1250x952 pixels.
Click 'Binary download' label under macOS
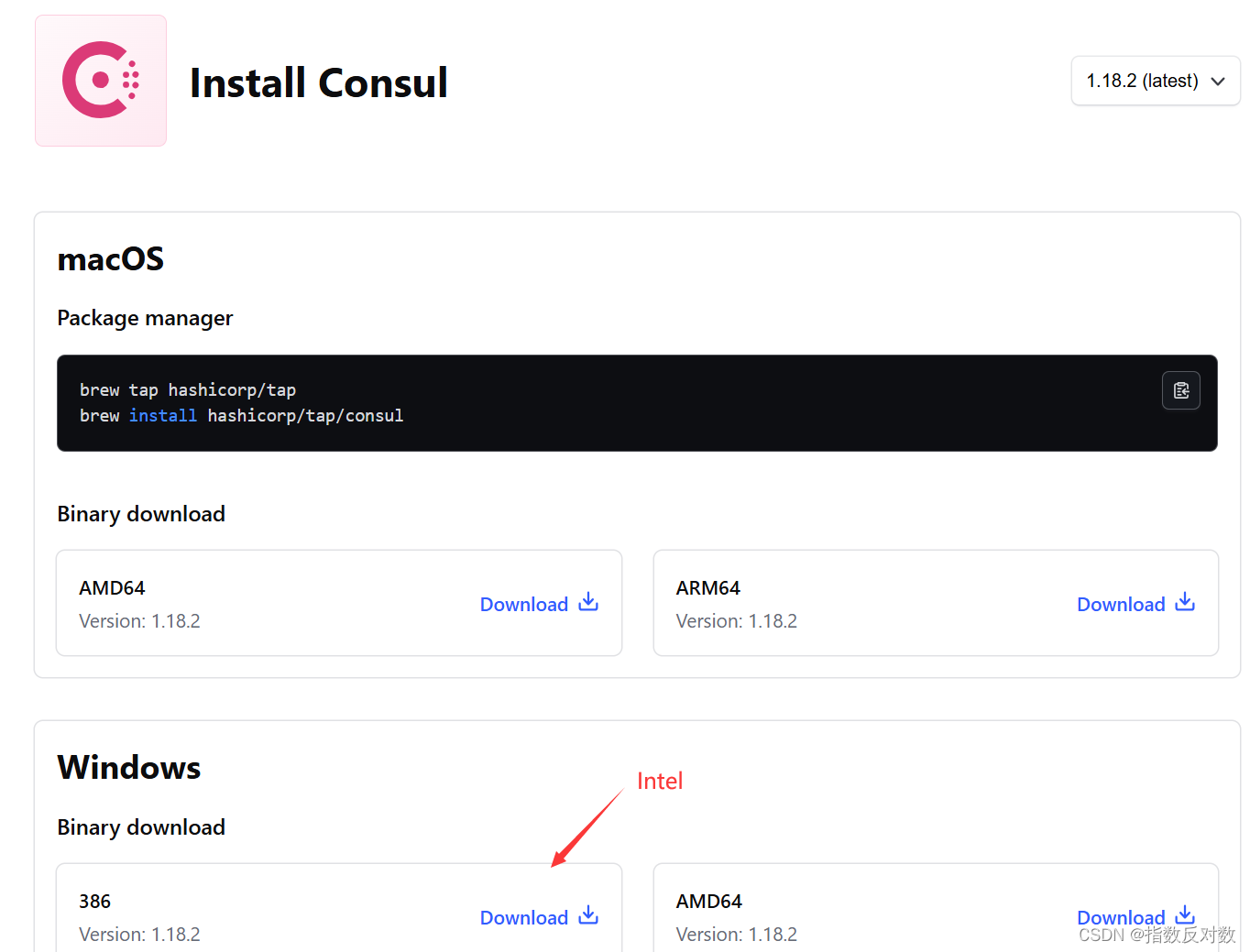141,514
